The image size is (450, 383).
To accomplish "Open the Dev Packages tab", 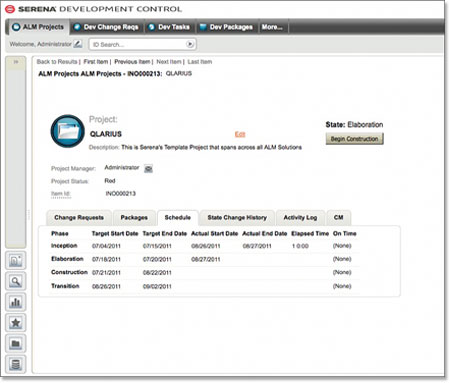I will (226, 27).
